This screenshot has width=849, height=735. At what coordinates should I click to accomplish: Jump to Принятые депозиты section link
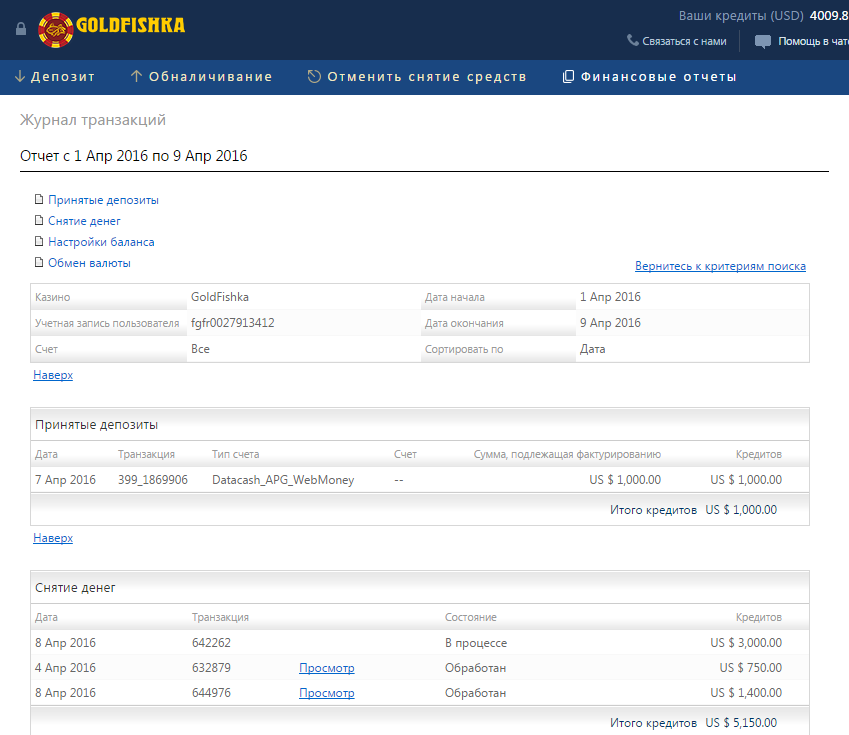coord(103,200)
